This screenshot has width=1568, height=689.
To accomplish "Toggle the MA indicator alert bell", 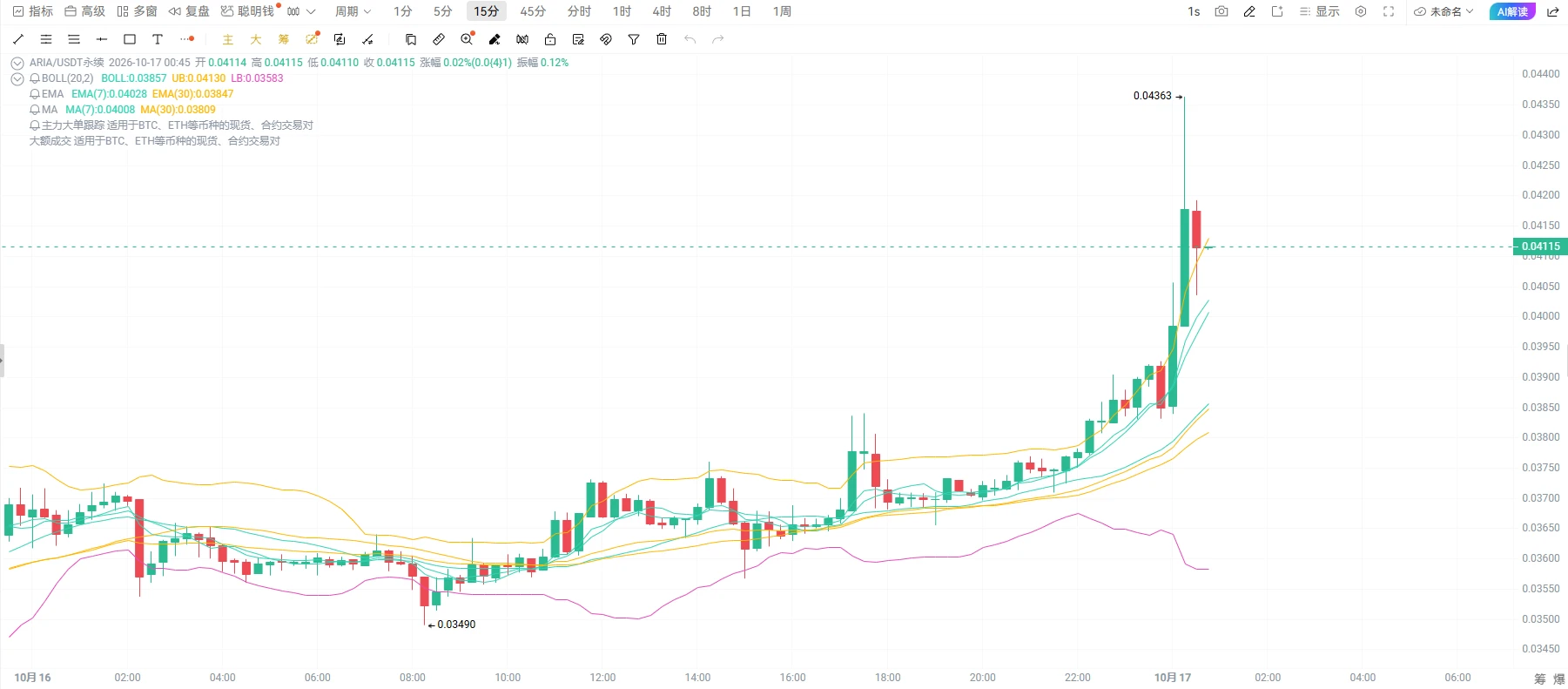I will click(x=35, y=110).
